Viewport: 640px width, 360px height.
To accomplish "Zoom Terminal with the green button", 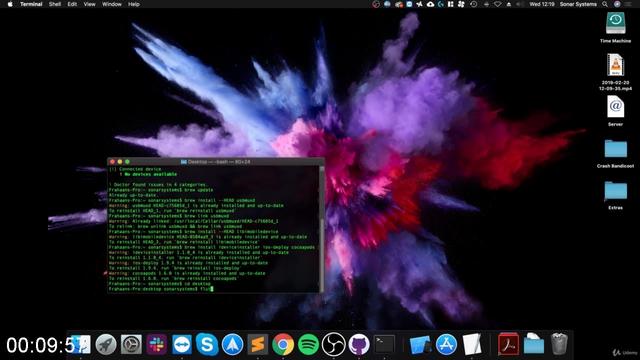I will pyautogui.click(x=127, y=162).
